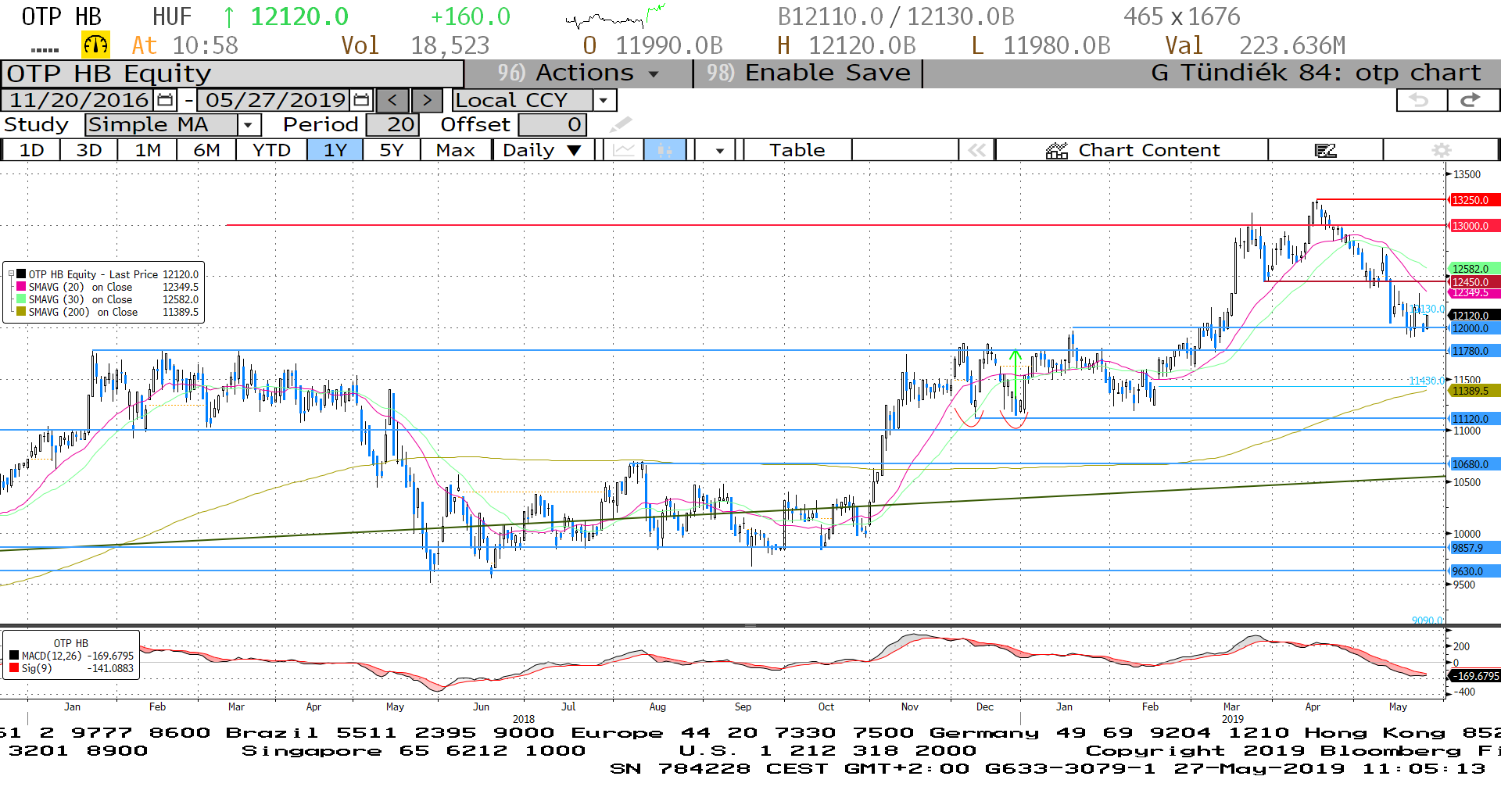This screenshot has height=812, width=1501.
Task: Go to the previous date range
Action: point(392,100)
